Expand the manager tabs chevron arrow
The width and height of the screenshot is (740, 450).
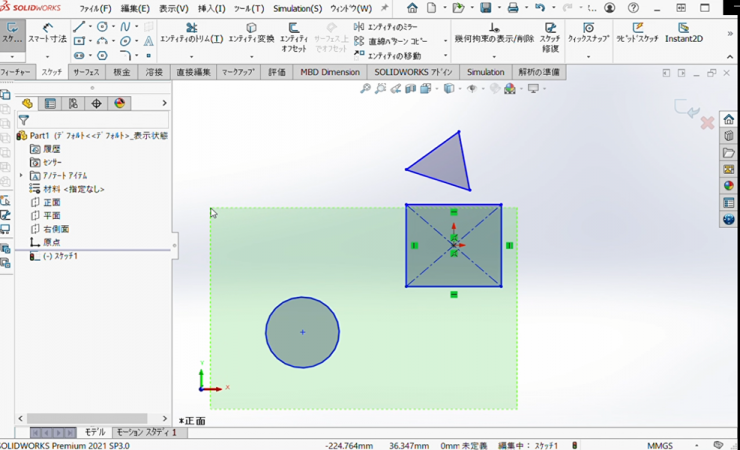tap(164, 103)
